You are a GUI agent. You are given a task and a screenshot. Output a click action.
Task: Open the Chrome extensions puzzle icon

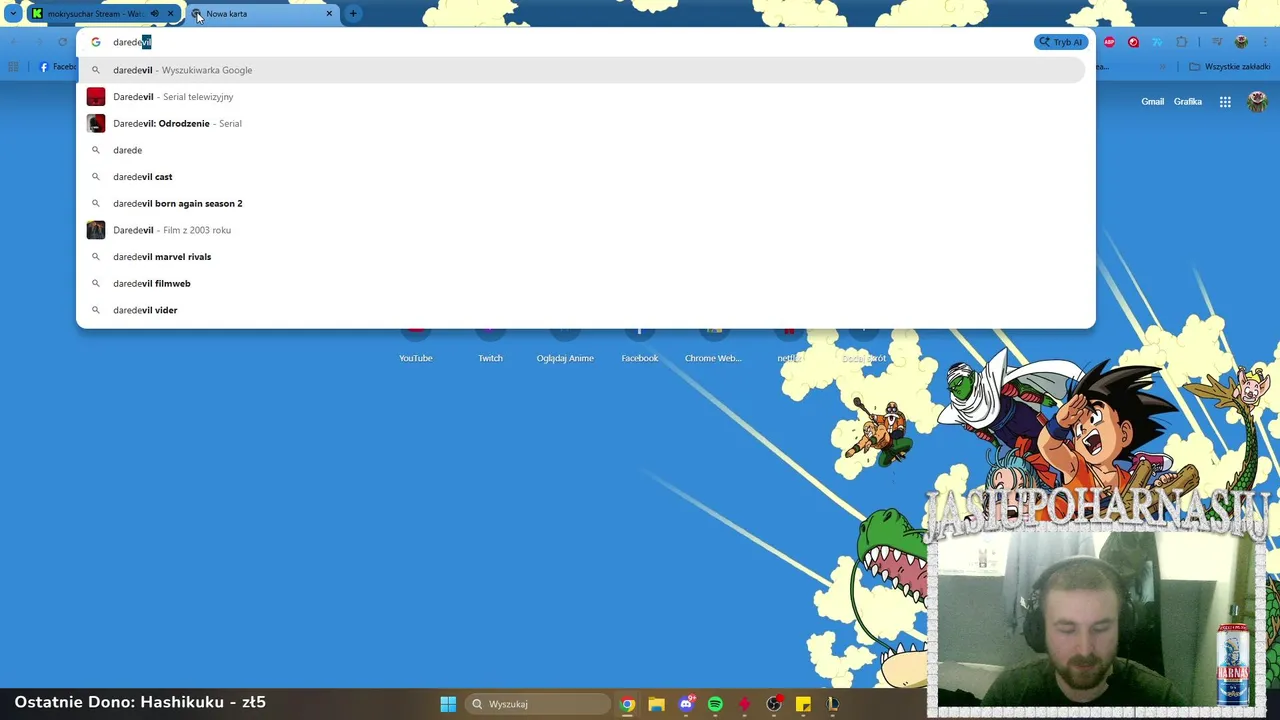point(1182,42)
